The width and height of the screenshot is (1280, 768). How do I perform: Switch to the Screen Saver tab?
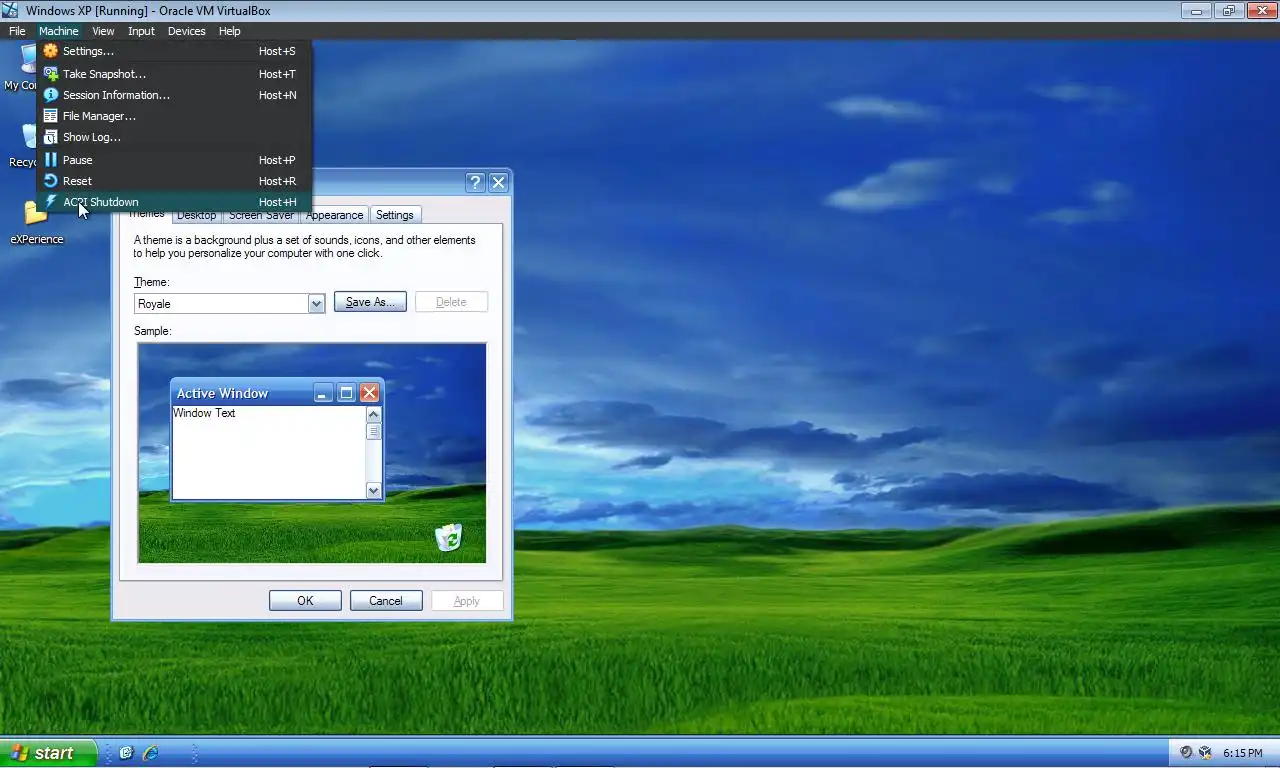point(261,215)
